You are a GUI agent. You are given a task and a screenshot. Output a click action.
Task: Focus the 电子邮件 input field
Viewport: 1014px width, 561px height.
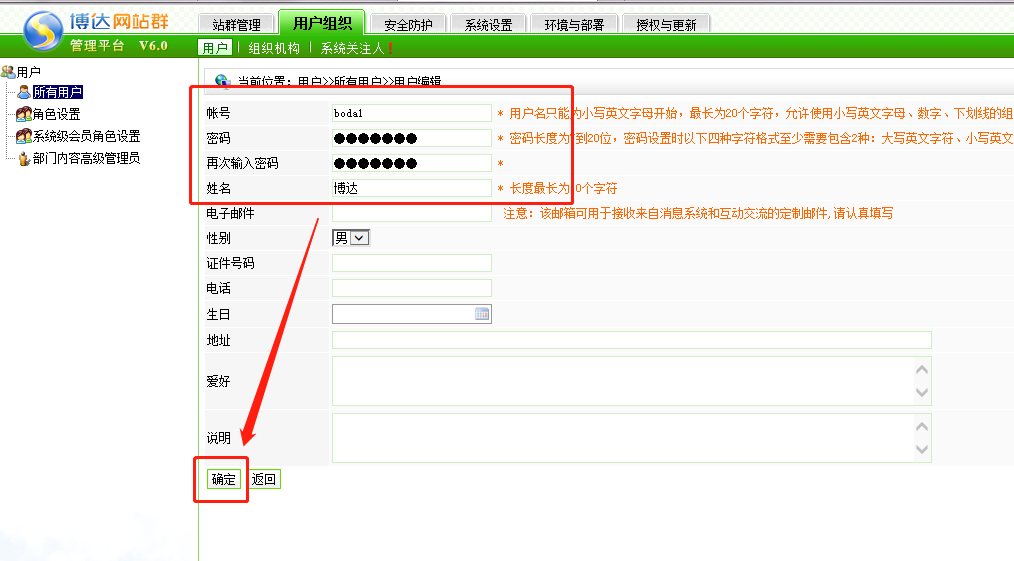tap(411, 213)
